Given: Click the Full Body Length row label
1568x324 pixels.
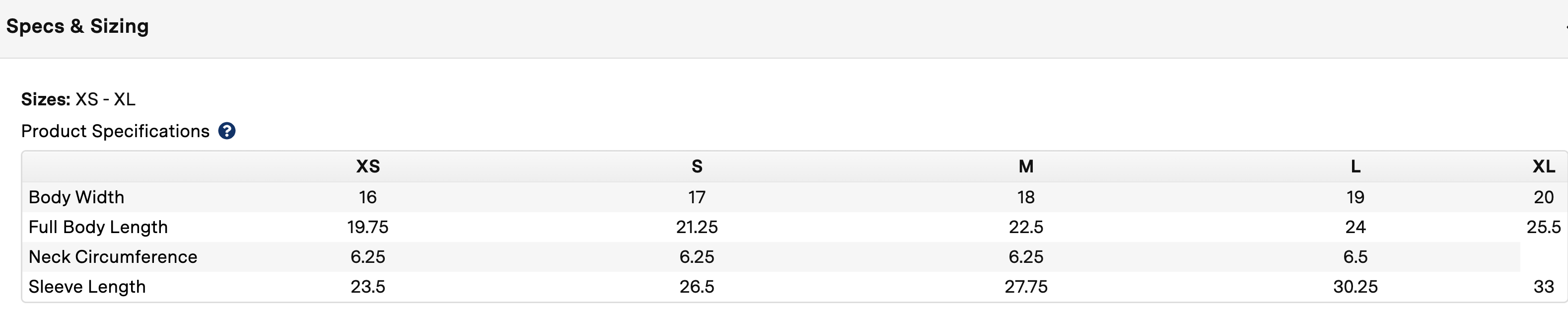Looking at the screenshot, I should (x=98, y=227).
